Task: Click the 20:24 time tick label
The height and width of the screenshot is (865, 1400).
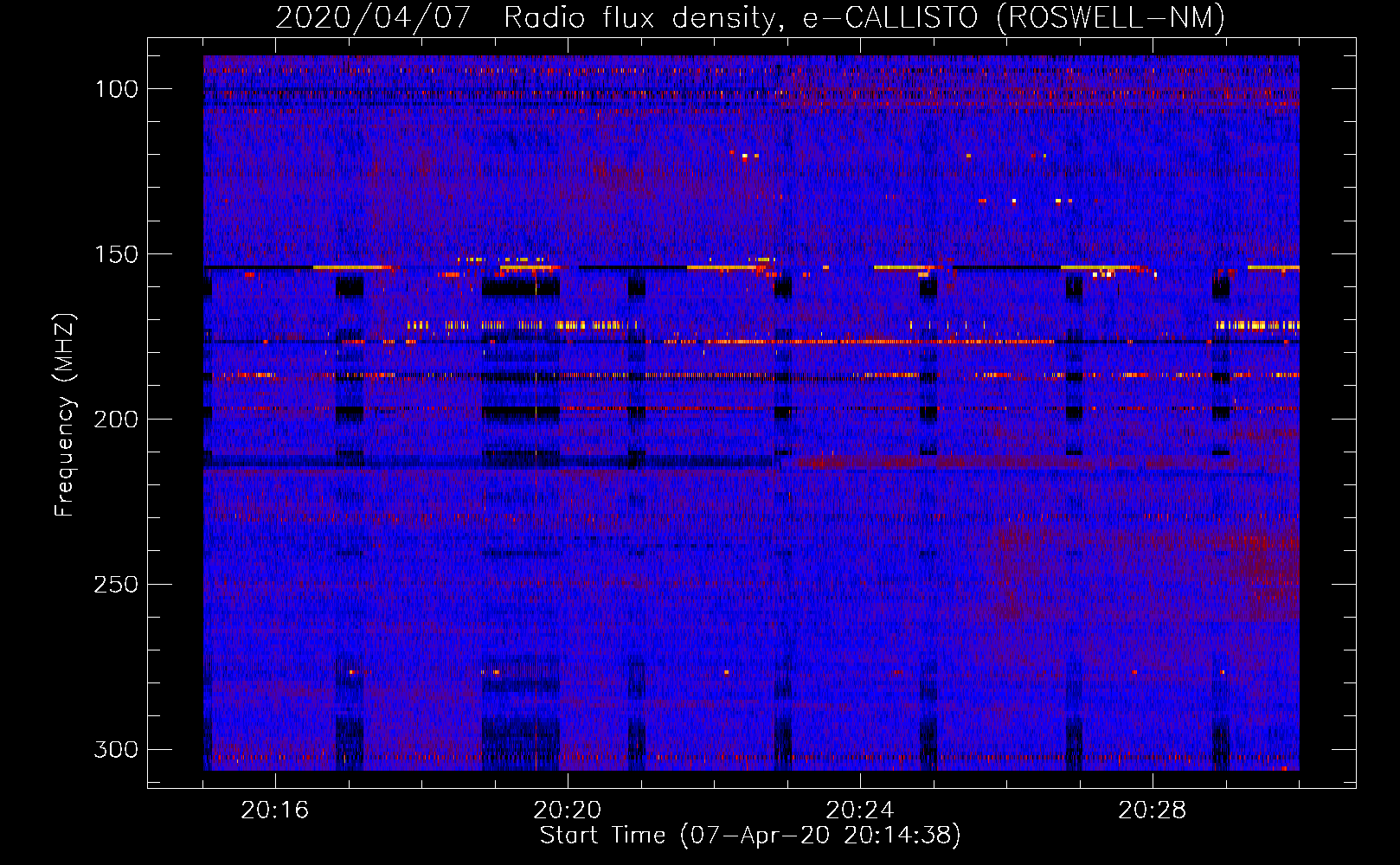Action: [x=860, y=811]
